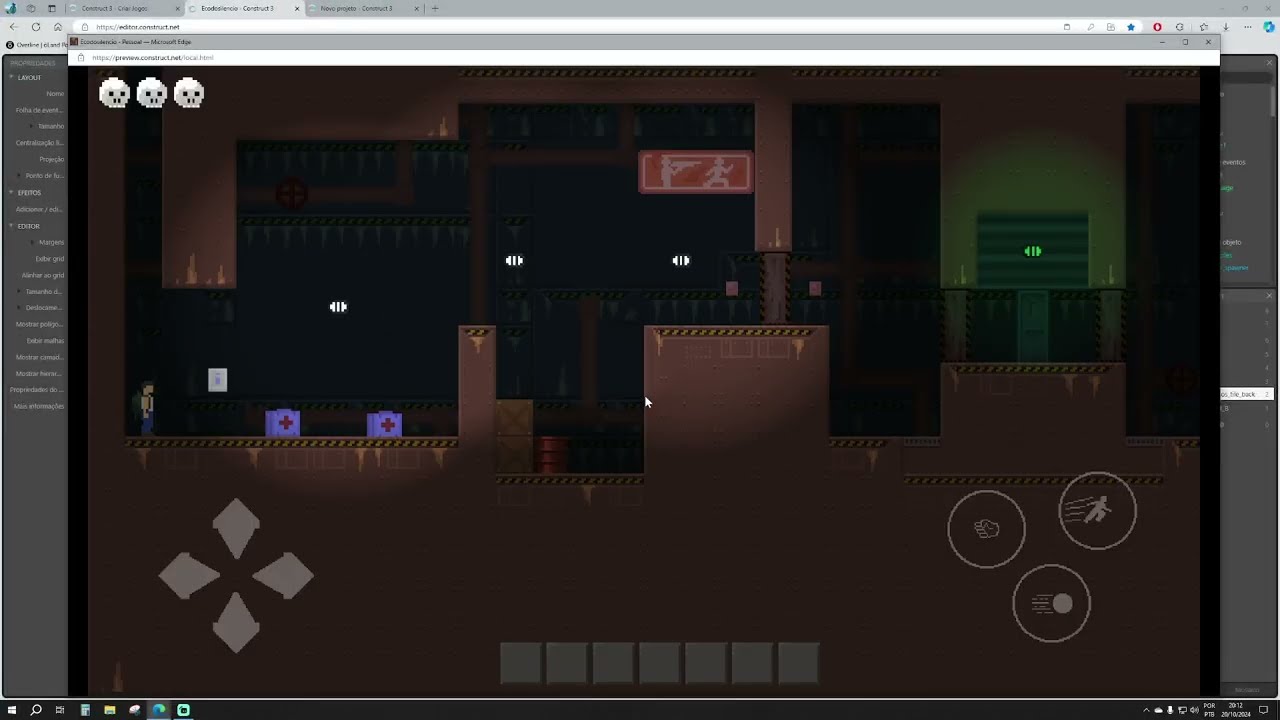
Task: Close the Novo projeto browser tab
Action: click(416, 8)
